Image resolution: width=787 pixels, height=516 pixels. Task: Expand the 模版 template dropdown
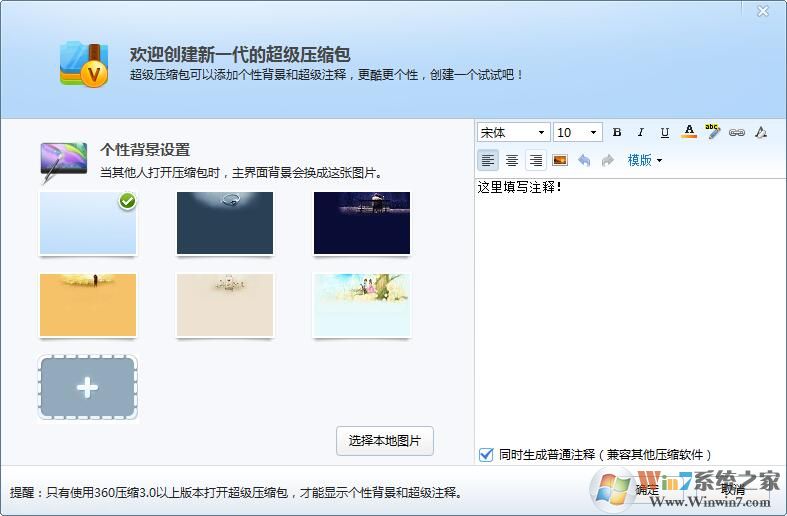point(645,160)
